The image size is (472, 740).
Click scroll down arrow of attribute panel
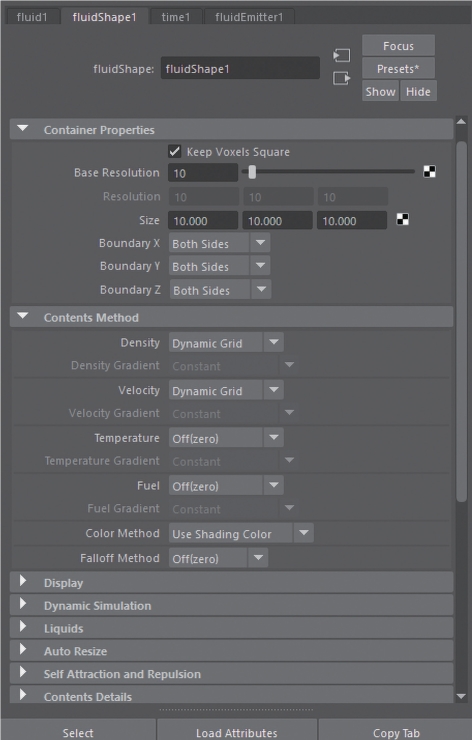pyautogui.click(x=461, y=696)
